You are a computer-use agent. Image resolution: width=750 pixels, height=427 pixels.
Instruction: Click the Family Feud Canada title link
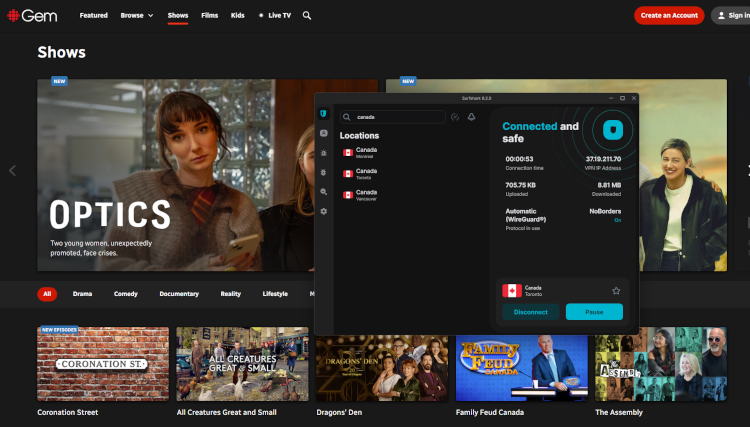click(x=490, y=412)
